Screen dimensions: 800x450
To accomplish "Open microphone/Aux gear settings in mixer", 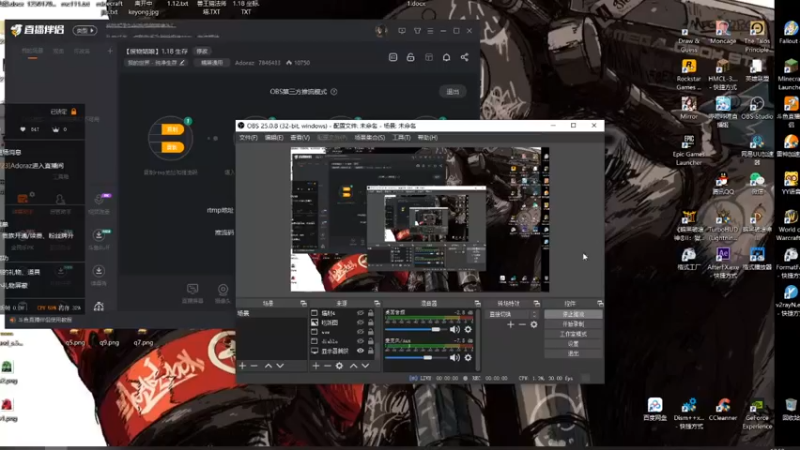I will pyautogui.click(x=468, y=358).
